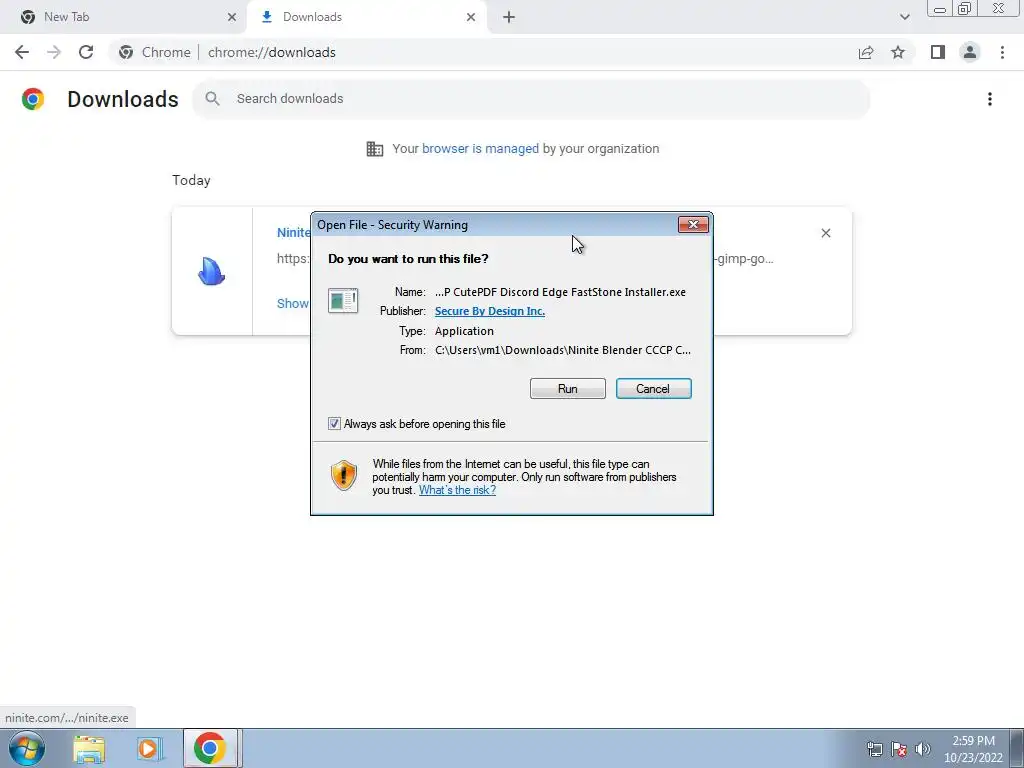Click the Ninite download file icon

coord(211,271)
